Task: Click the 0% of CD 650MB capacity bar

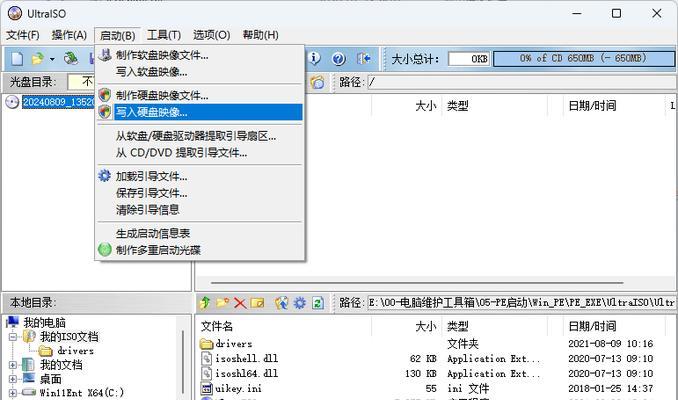Action: click(584, 58)
